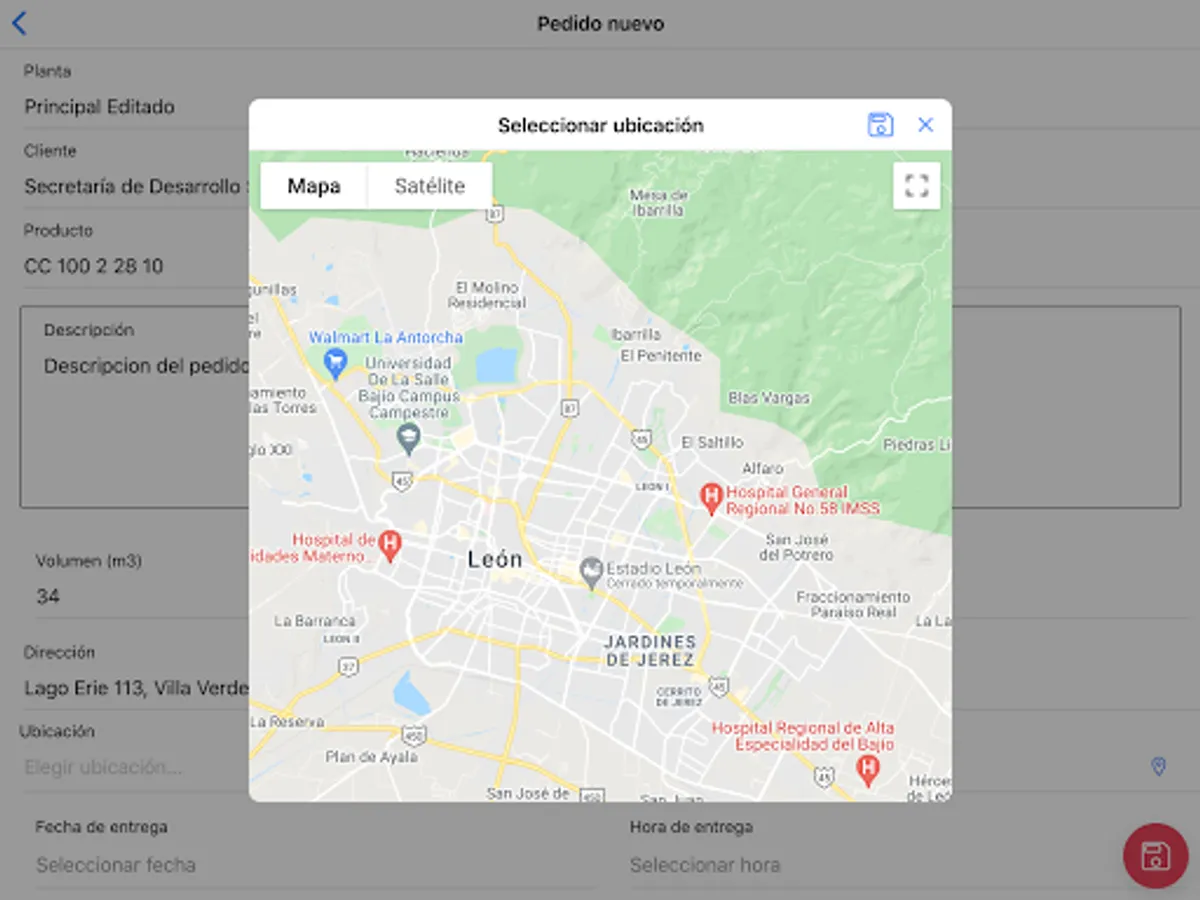Select the Hospital Regional de Alta Especialidad marker
The image size is (1200, 900).
click(869, 769)
